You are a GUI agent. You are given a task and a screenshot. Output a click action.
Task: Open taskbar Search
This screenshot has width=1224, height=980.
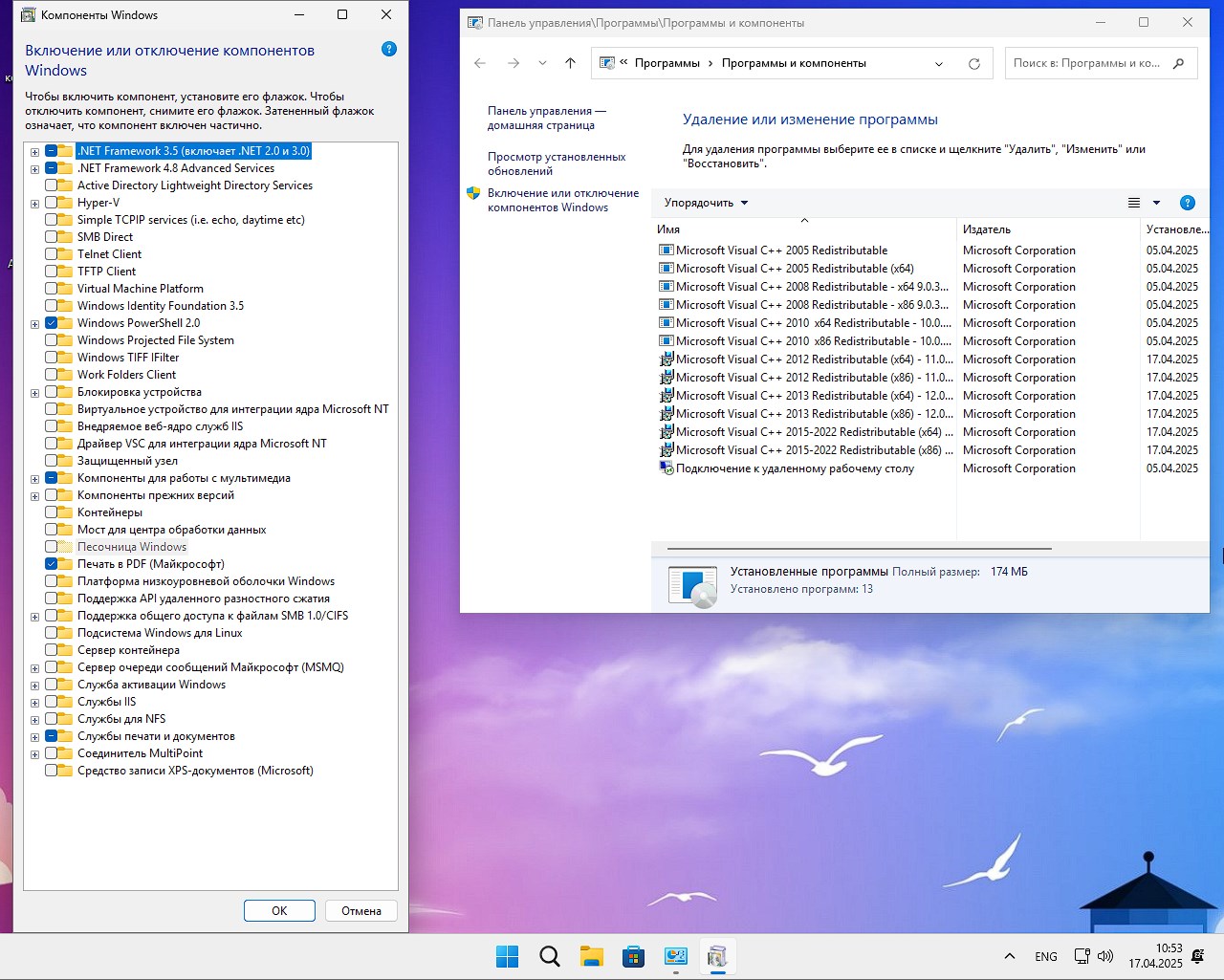point(549,956)
